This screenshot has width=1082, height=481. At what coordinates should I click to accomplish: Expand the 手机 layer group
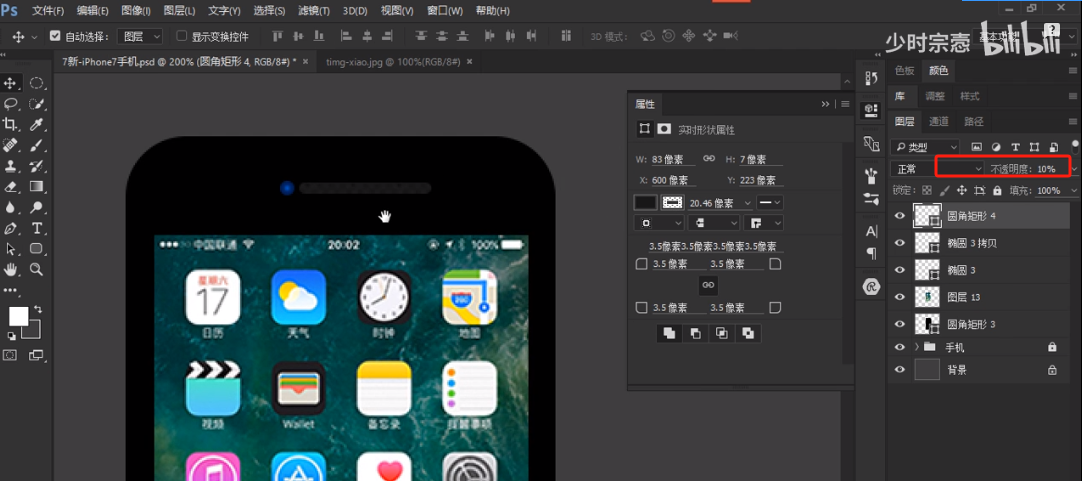(x=916, y=346)
